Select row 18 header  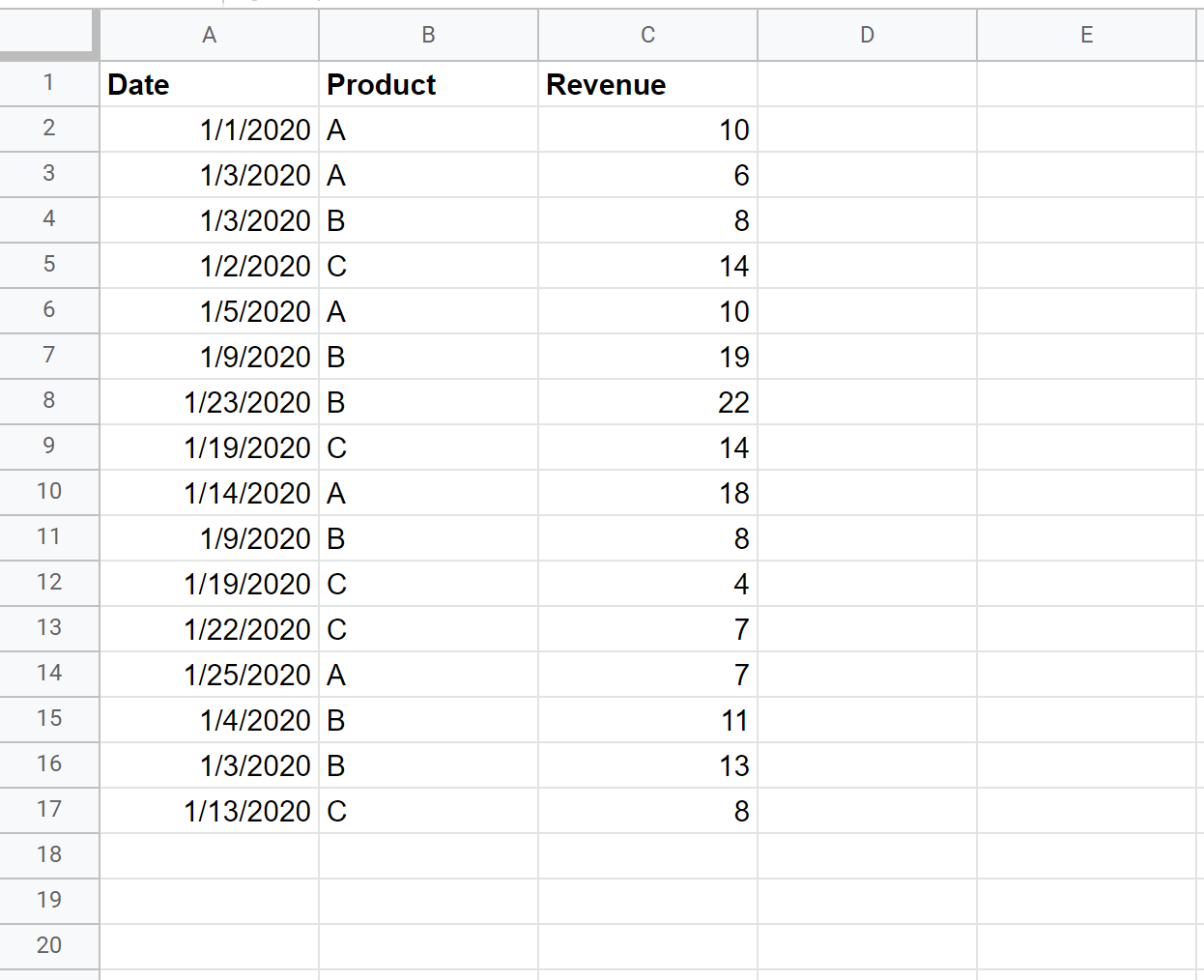coord(48,855)
